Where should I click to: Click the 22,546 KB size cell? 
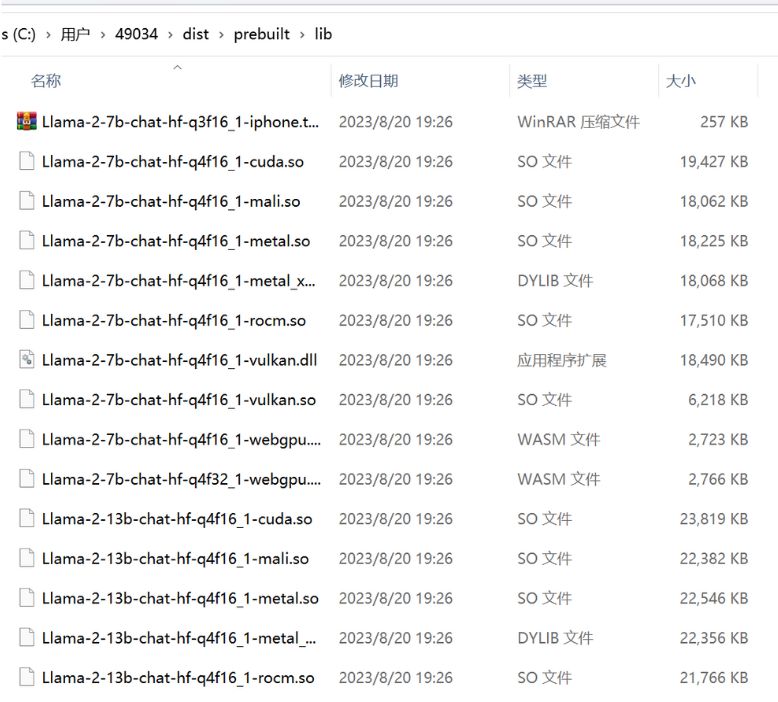[714, 598]
